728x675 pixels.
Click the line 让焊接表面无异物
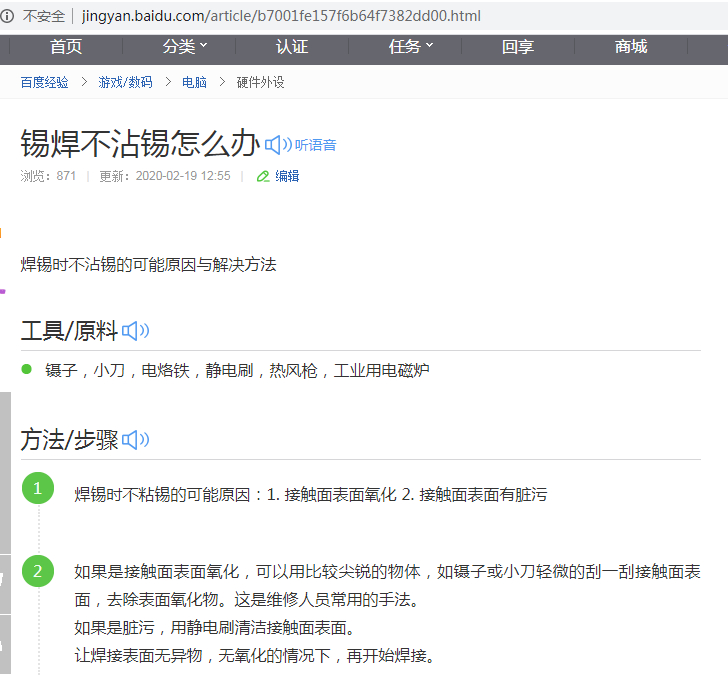[x=255, y=656]
